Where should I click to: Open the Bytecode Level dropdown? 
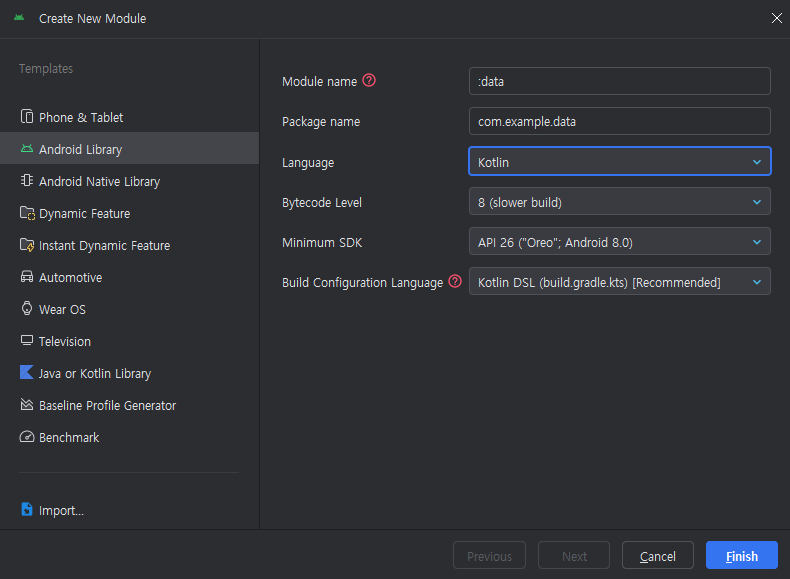(620, 201)
